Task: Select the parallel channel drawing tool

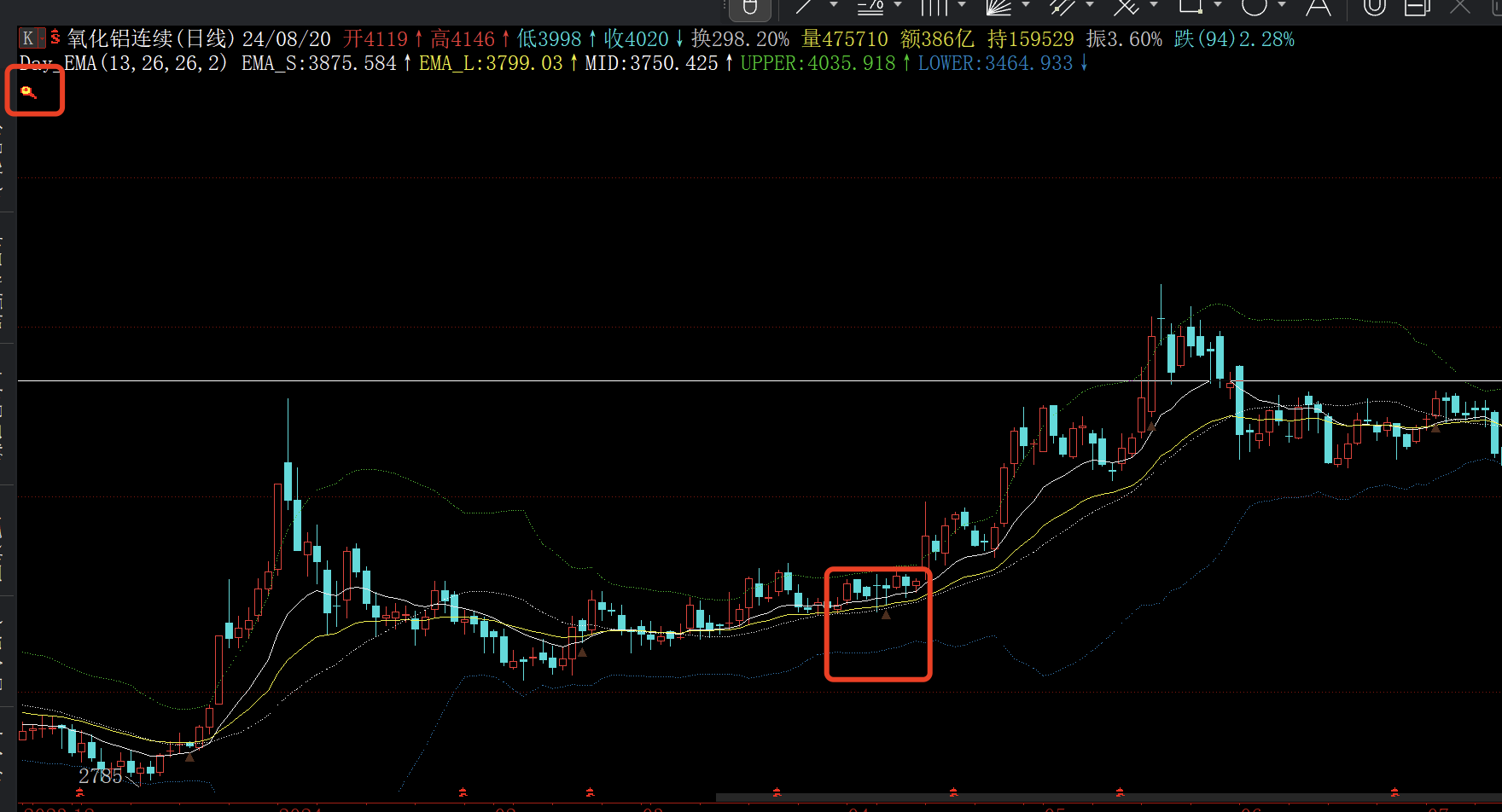Action: (1062, 7)
